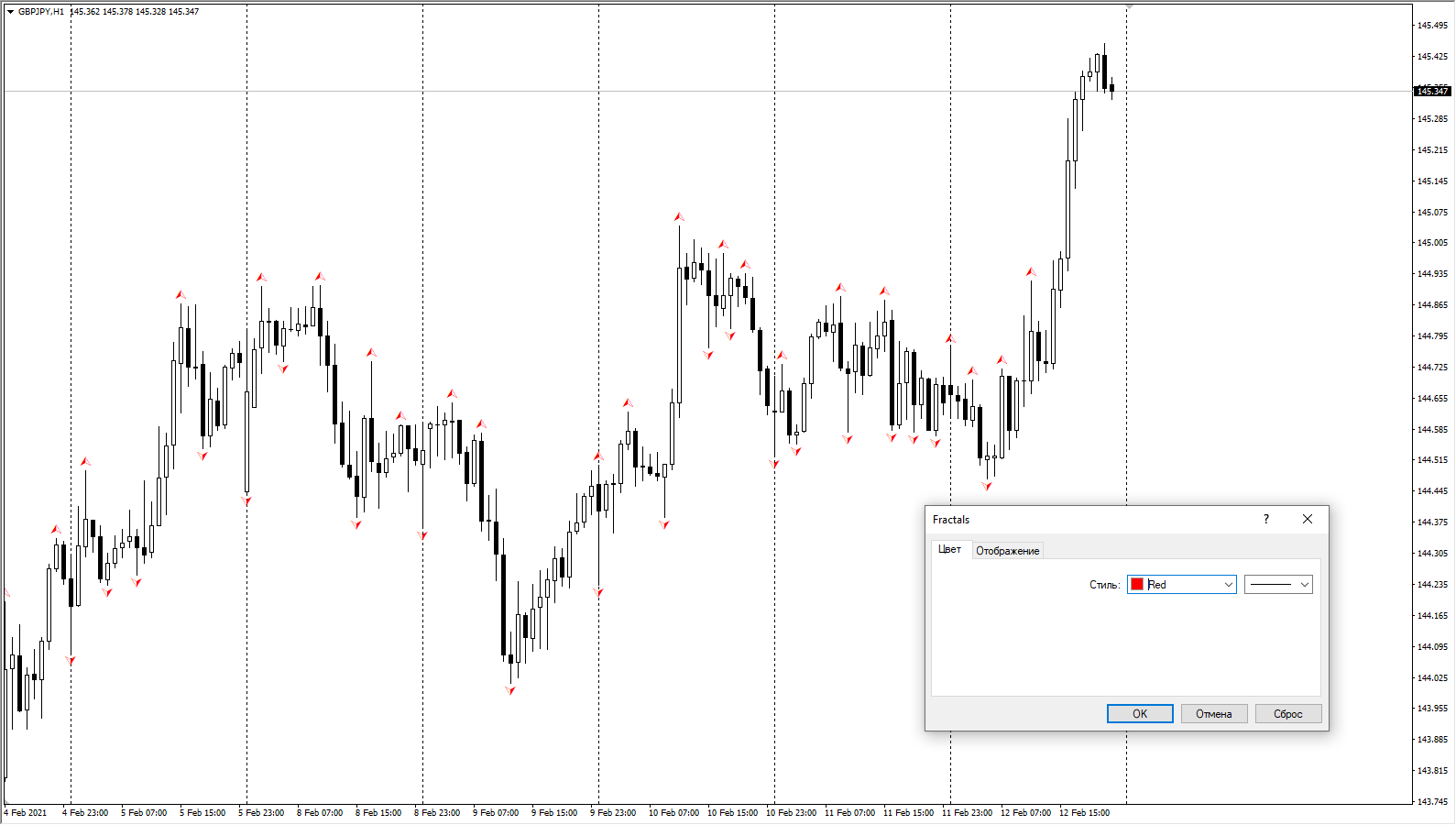Click the lowest down-fractal arrow under 9 Feb low
This screenshot has width=1456, height=825.
(x=510, y=690)
